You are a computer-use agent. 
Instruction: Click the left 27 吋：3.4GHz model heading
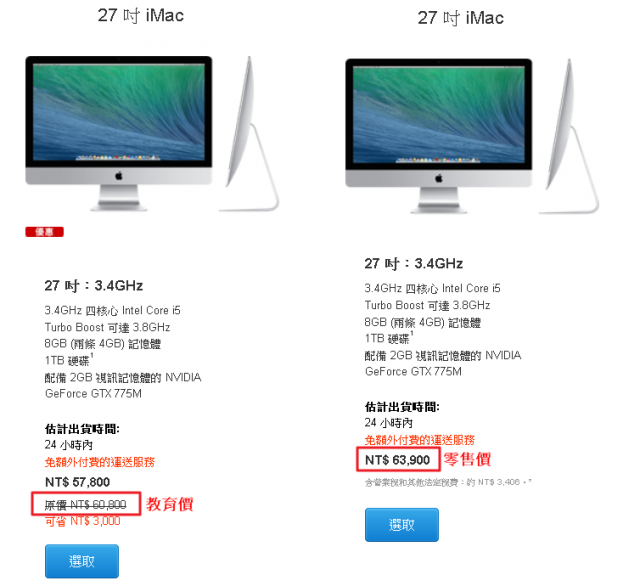point(94,286)
